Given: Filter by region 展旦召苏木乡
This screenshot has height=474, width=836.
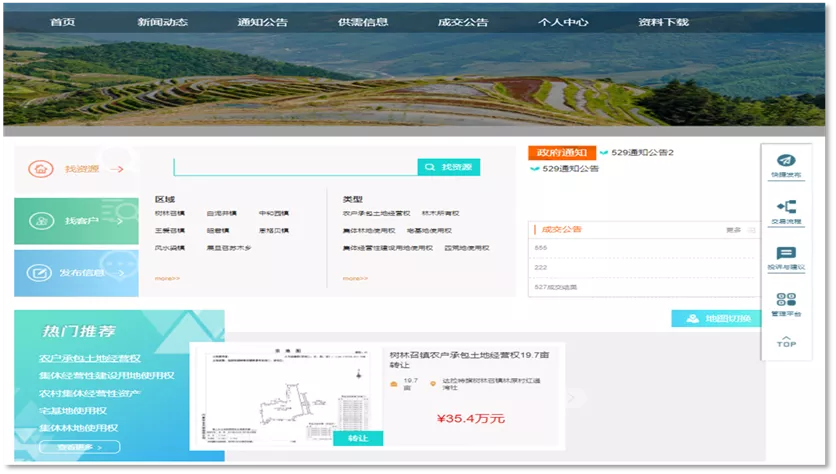Looking at the screenshot, I should pyautogui.click(x=229, y=248).
